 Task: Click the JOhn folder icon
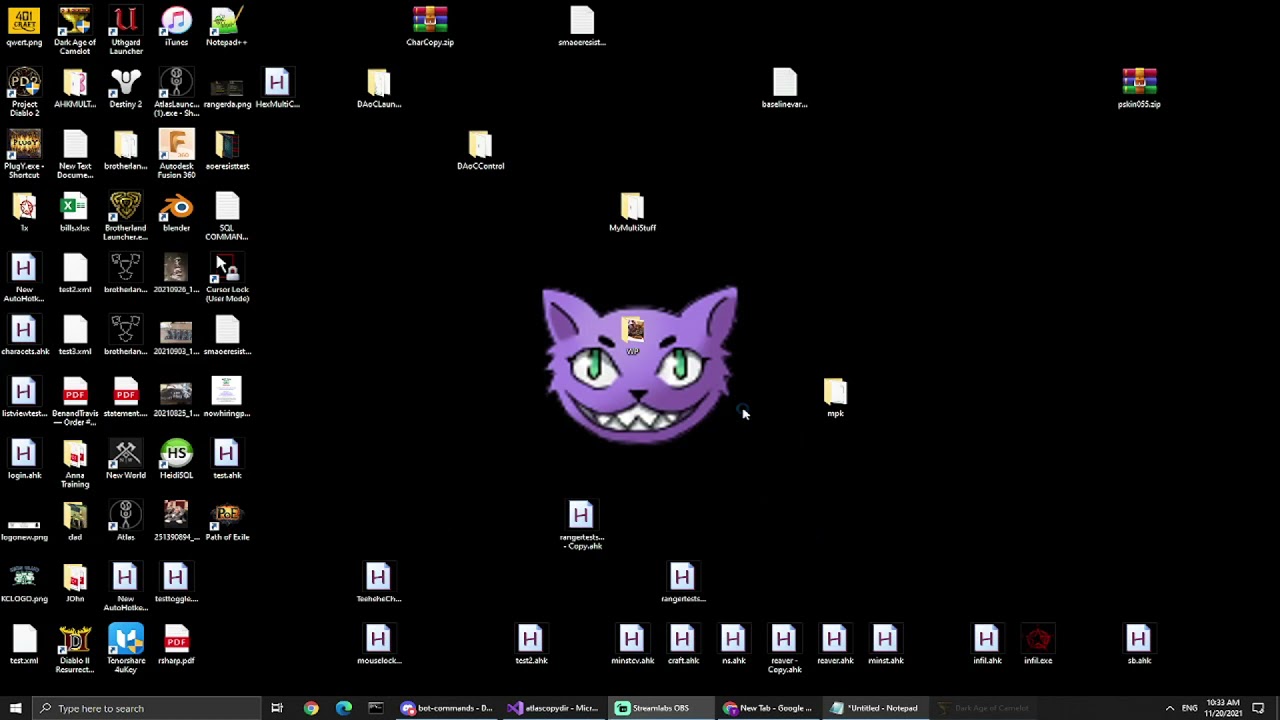pos(75,584)
